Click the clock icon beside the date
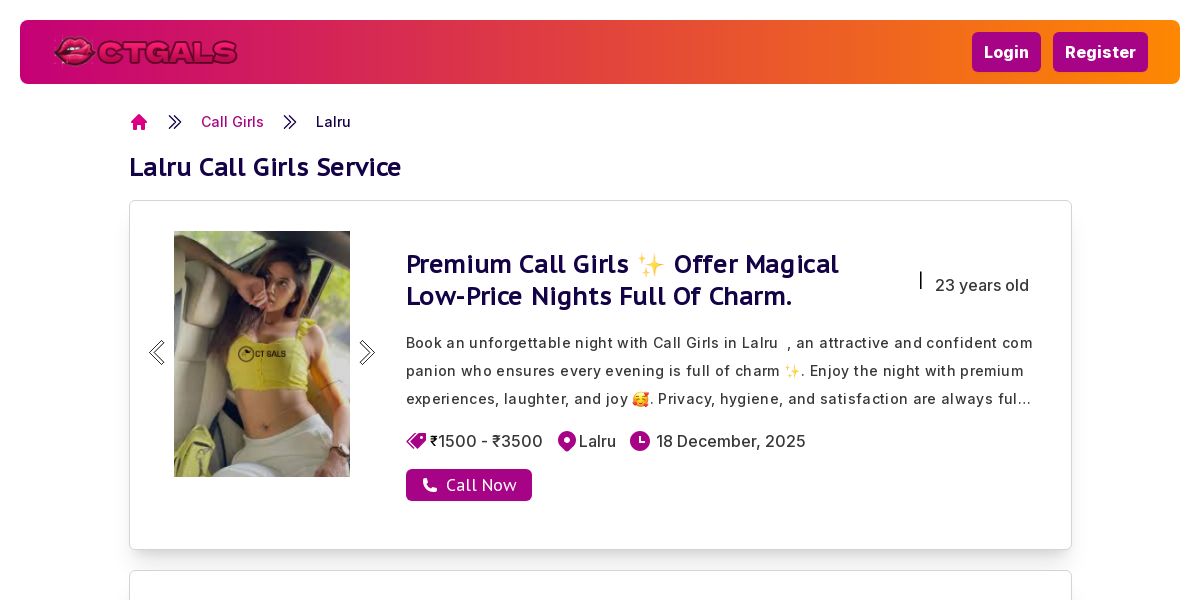This screenshot has height=600, width=1200. [x=640, y=441]
